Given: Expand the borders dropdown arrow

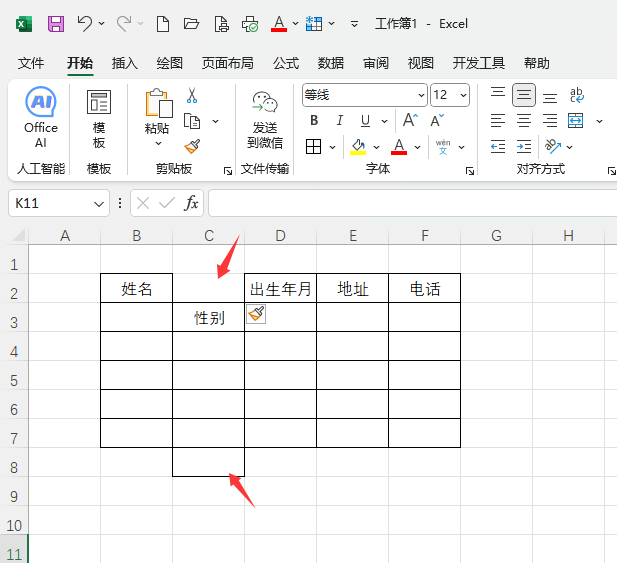Looking at the screenshot, I should pyautogui.click(x=333, y=147).
